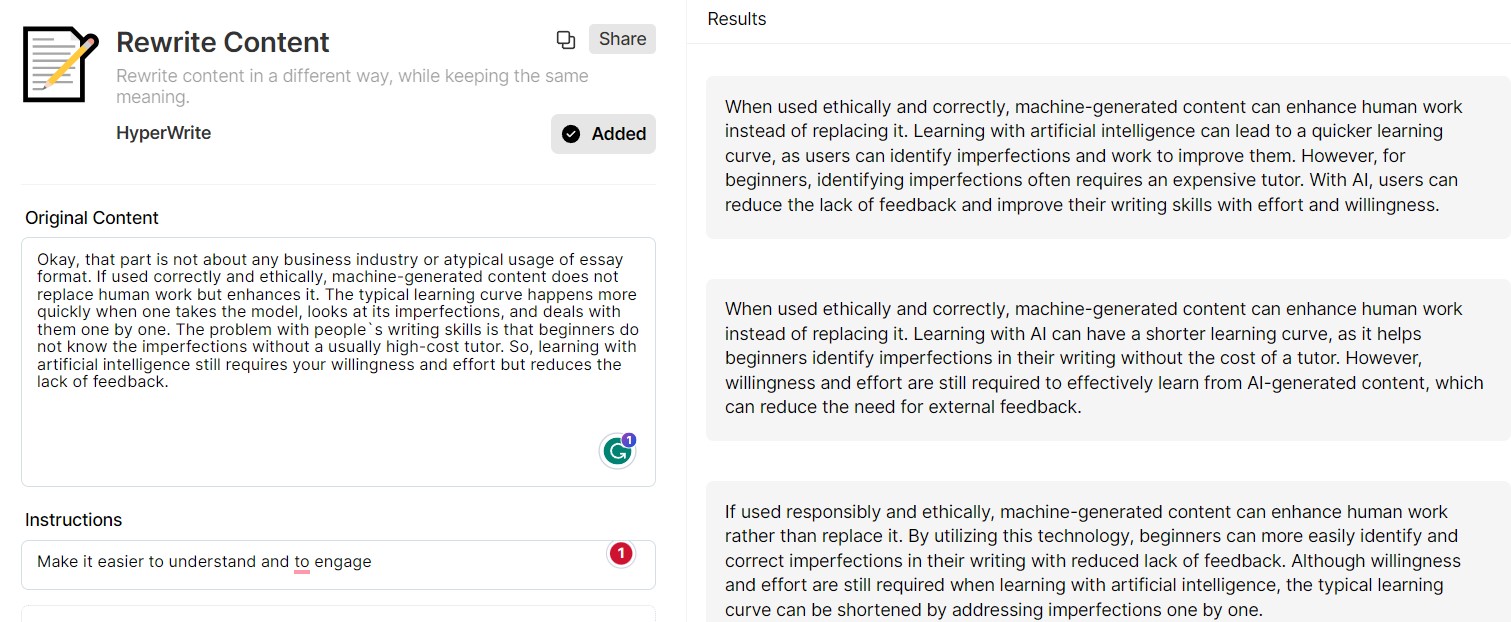Select the first rewritten result card
Viewport: 1511px width, 622px height.
(x=1108, y=156)
